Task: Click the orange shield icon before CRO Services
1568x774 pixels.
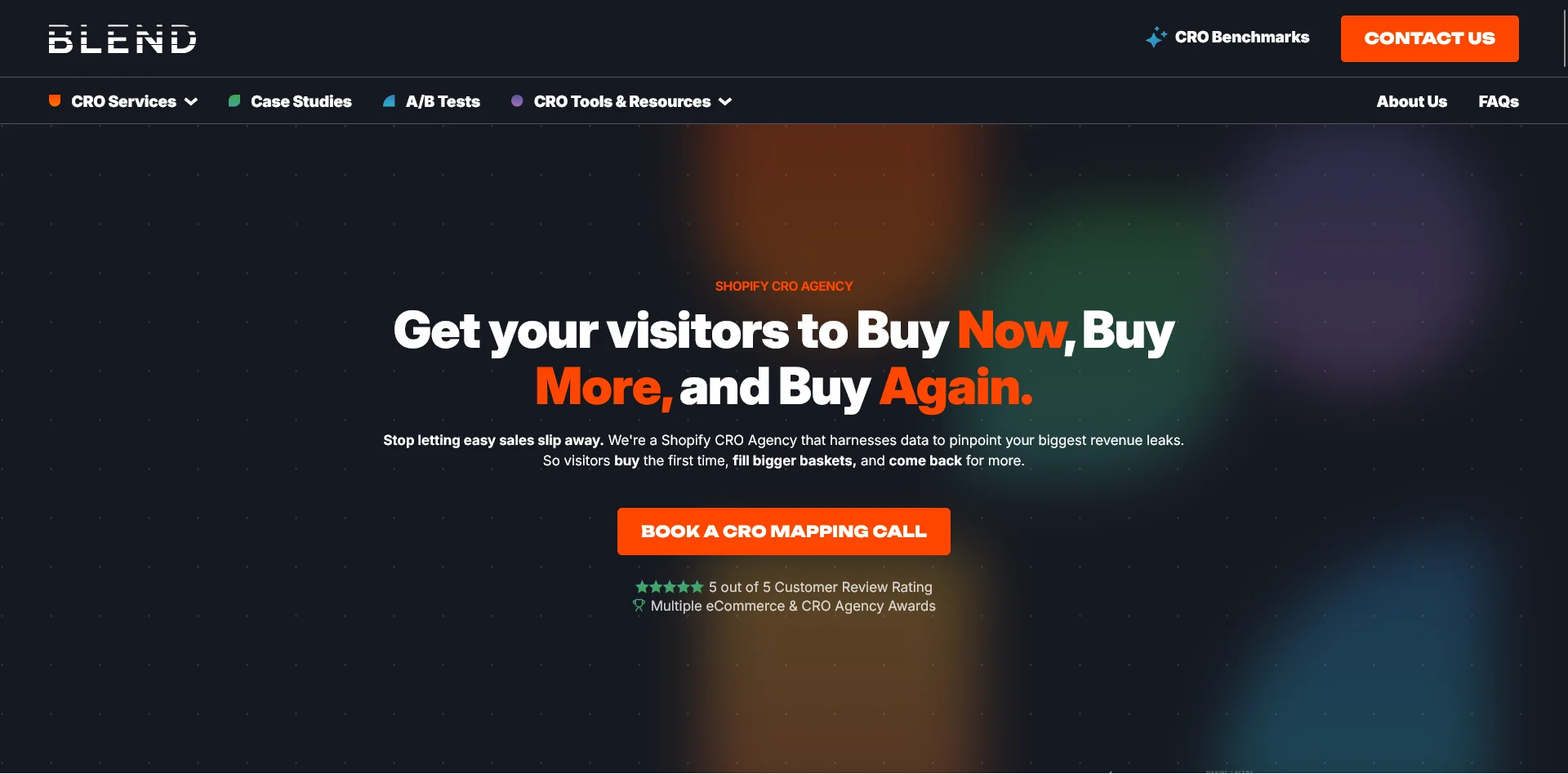Action: click(x=55, y=100)
